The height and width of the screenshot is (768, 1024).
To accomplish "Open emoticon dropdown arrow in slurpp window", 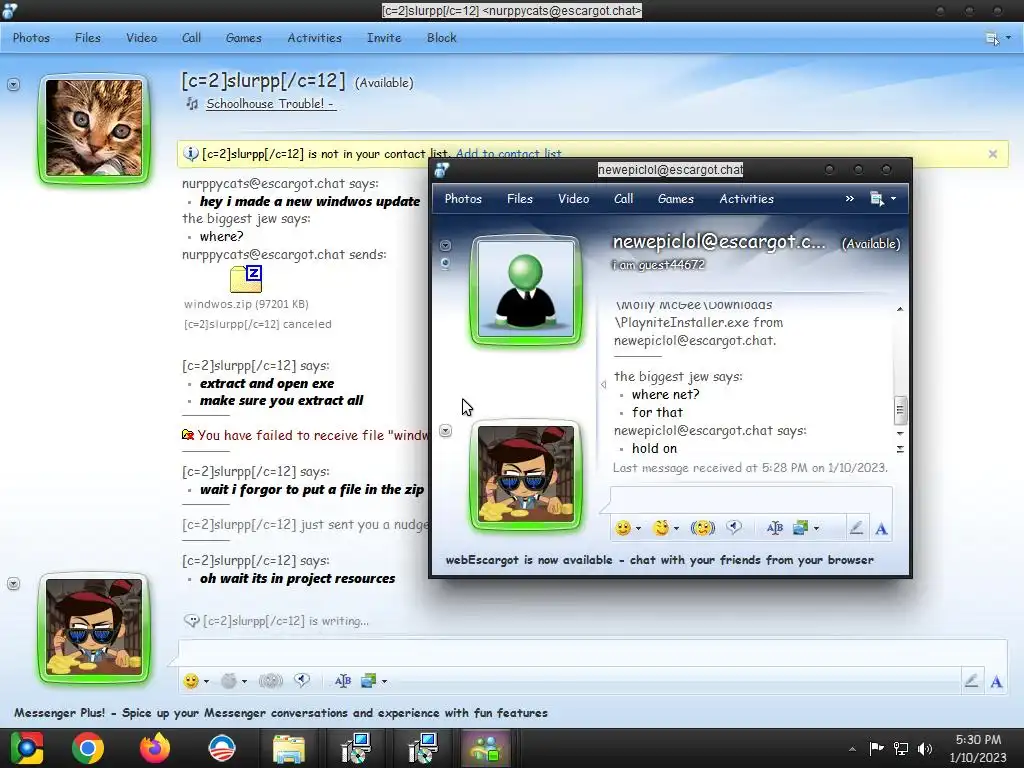I will pos(206,682).
